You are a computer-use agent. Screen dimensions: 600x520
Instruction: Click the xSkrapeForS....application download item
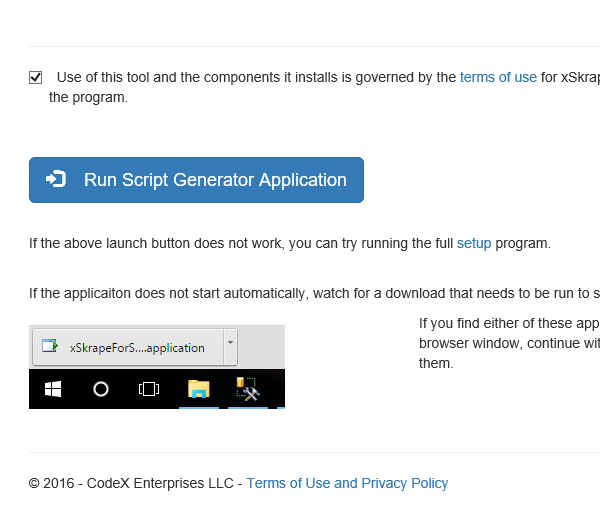pyautogui.click(x=128, y=347)
